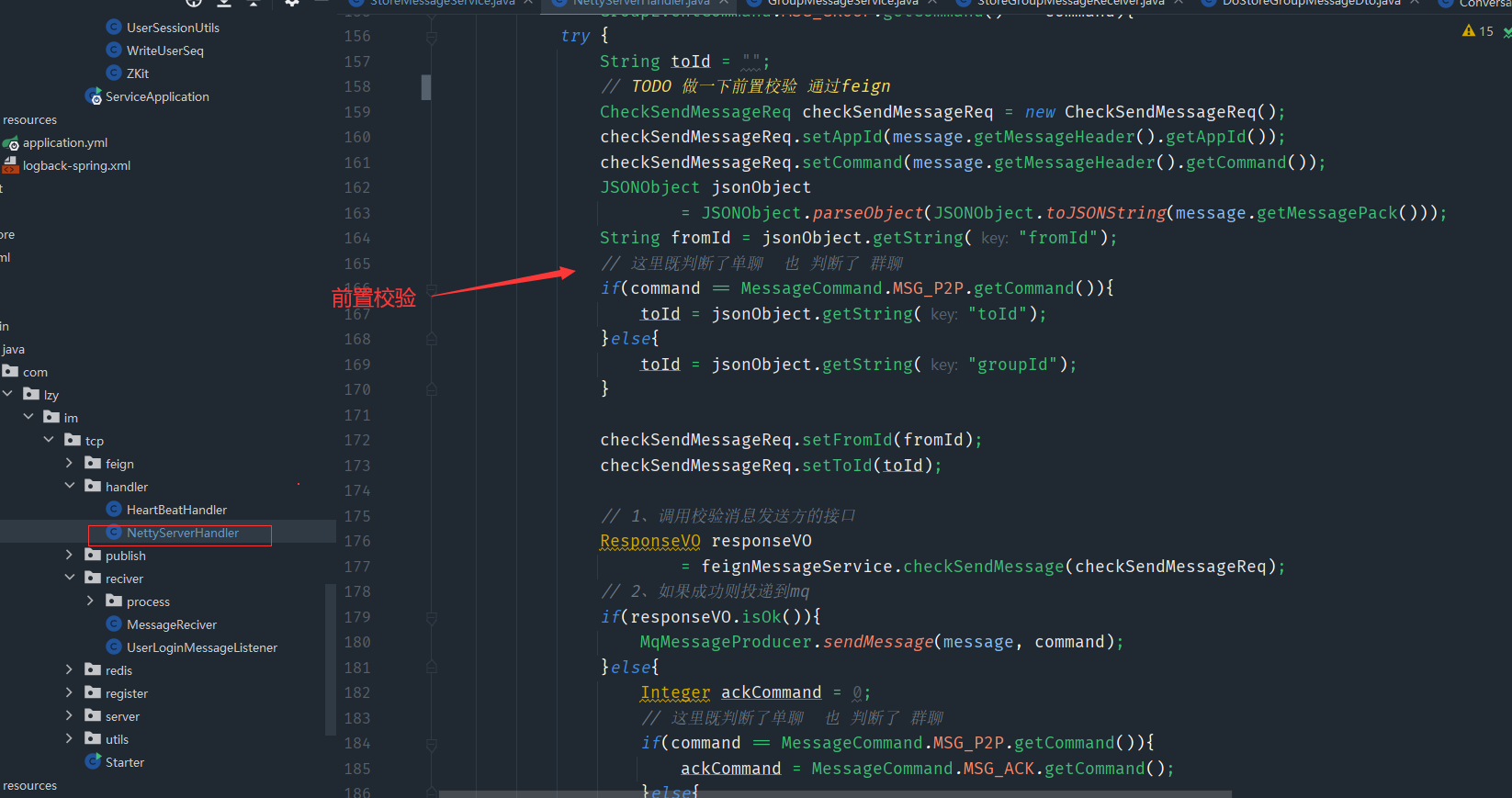Expand the server package node
This screenshot has width=1512, height=798.
[x=69, y=714]
